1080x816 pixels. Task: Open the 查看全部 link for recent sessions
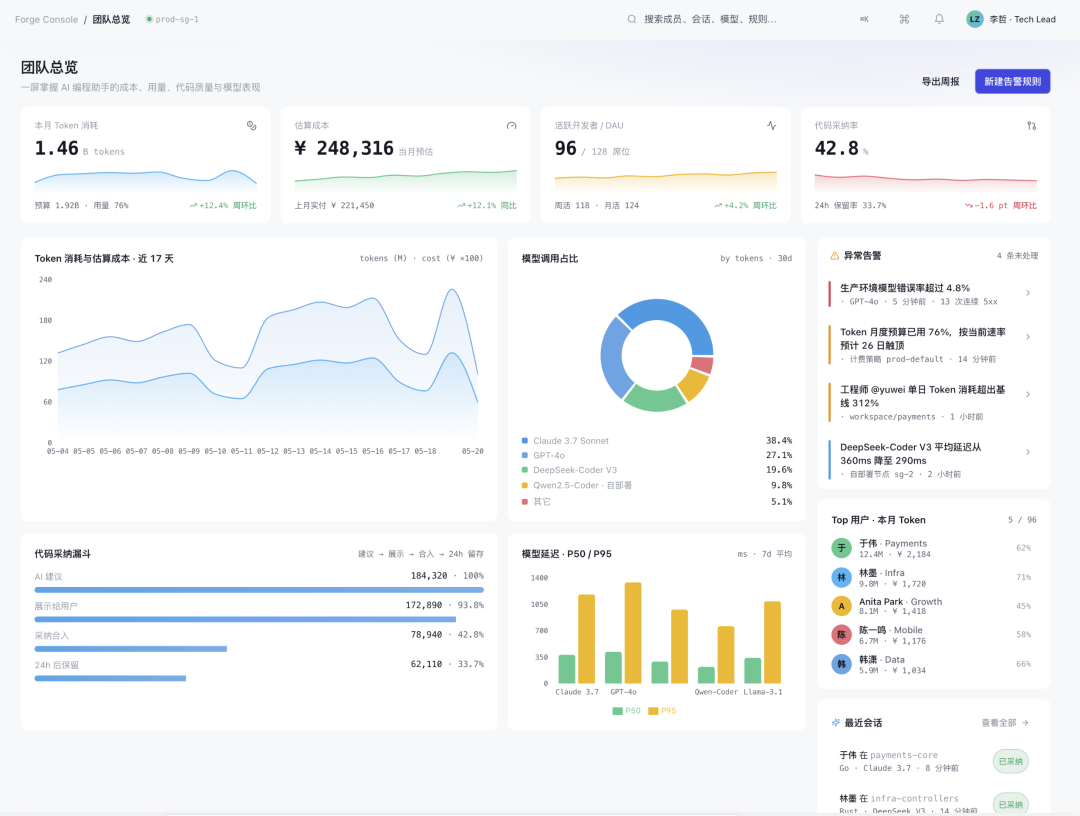click(1005, 722)
